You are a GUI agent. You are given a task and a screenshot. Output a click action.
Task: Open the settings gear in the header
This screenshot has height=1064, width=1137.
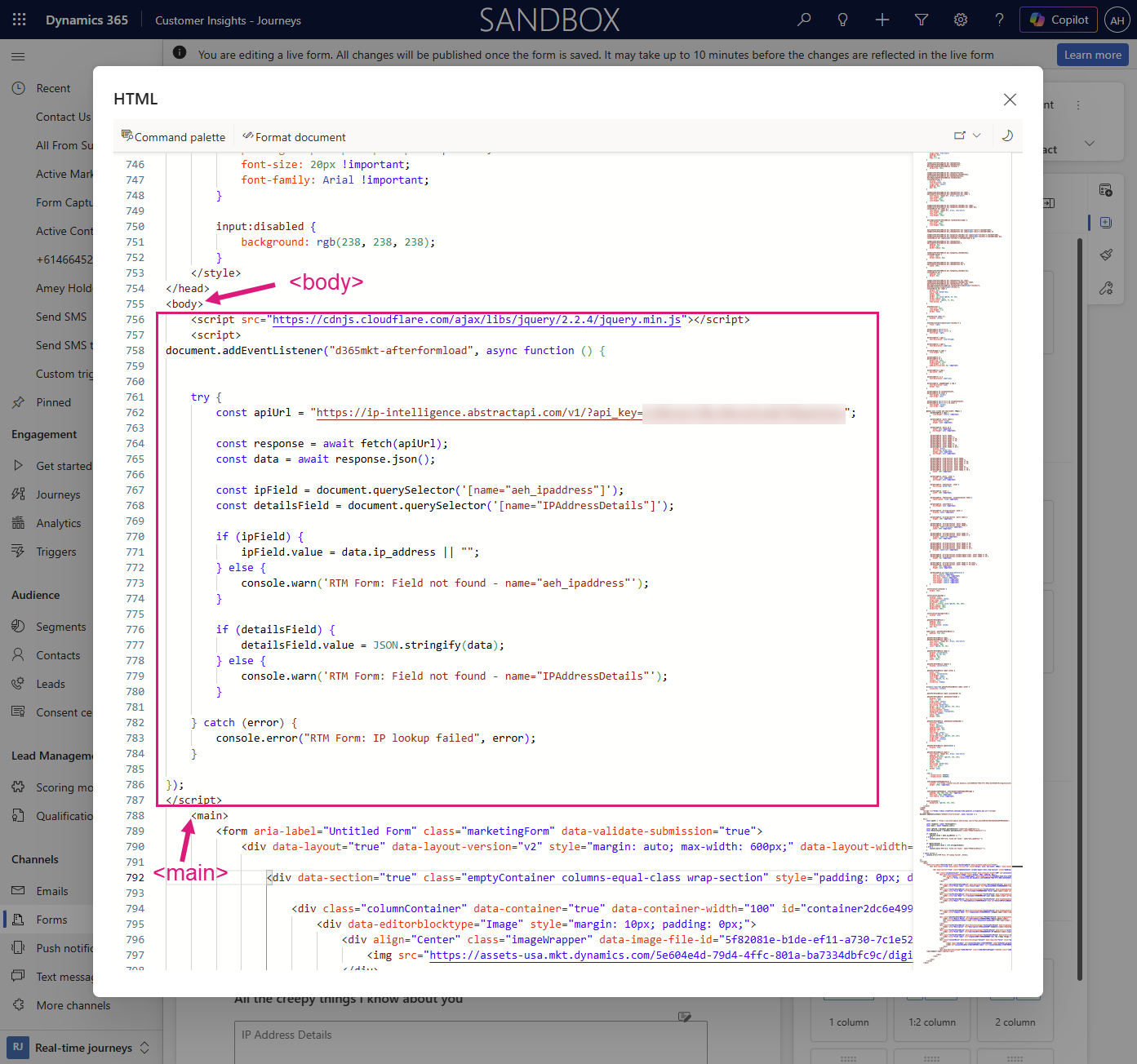961,20
